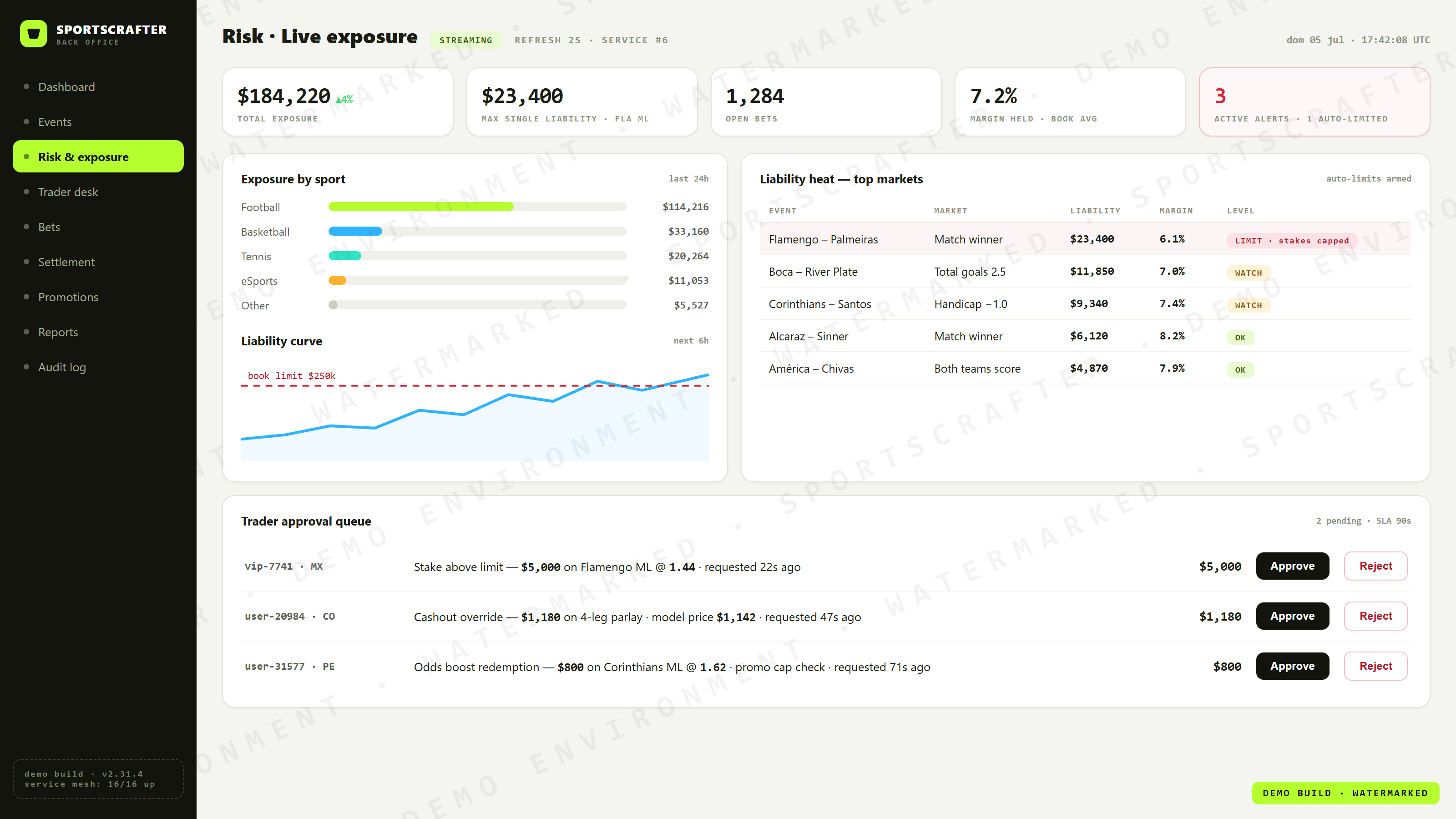Image resolution: width=1456 pixels, height=819 pixels.
Task: Click the vip-7741 · MX identifier
Action: (283, 566)
